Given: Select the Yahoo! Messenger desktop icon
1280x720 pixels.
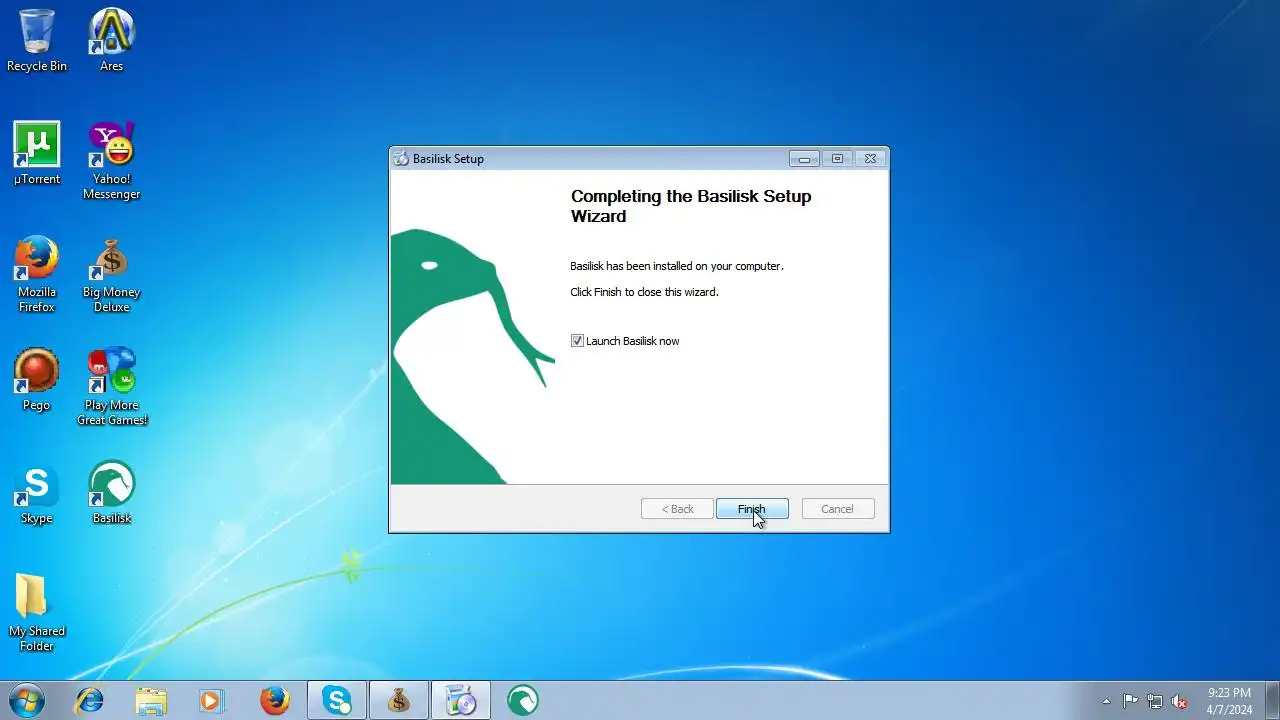Looking at the screenshot, I should pyautogui.click(x=111, y=161).
